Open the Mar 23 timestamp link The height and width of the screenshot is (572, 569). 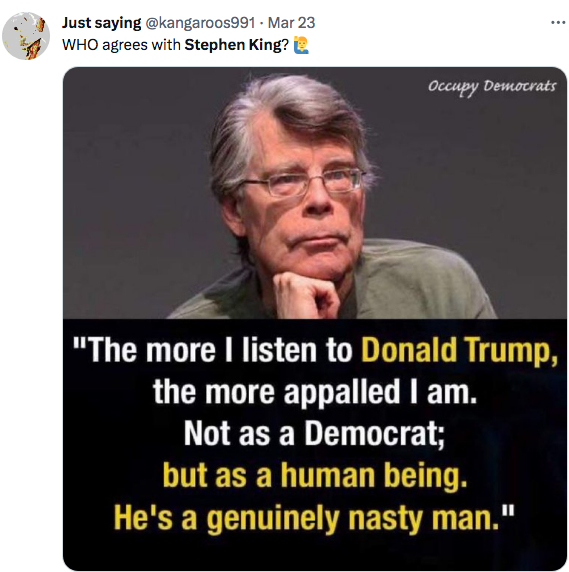point(291,23)
